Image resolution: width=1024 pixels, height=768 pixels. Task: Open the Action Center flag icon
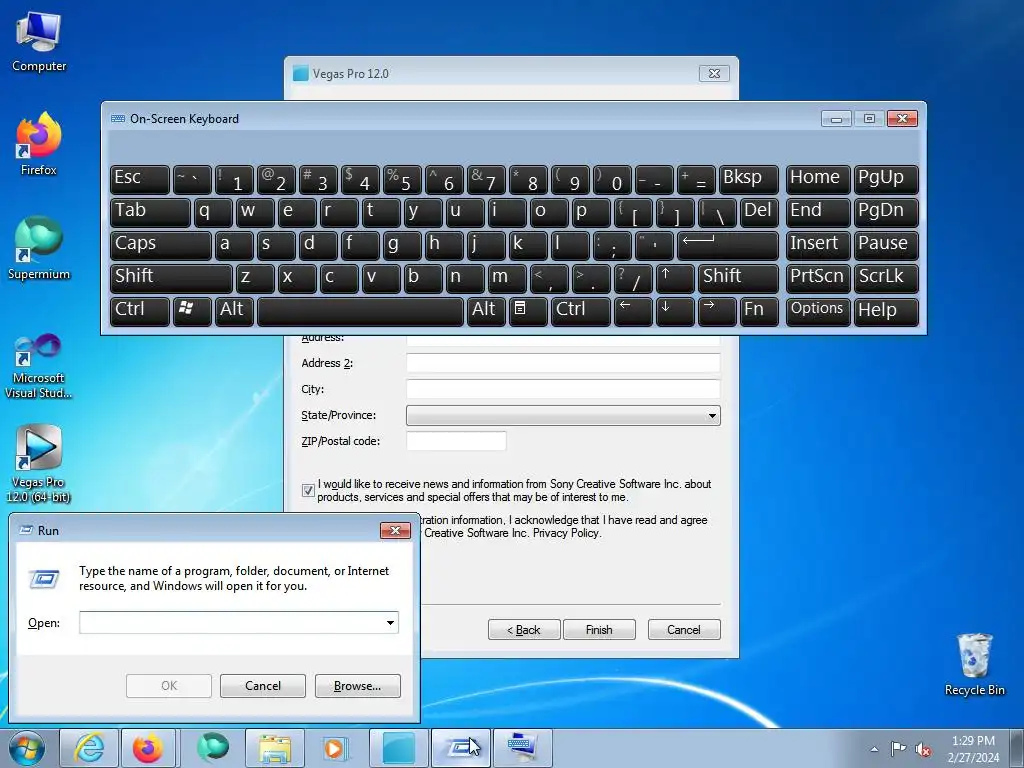point(899,749)
